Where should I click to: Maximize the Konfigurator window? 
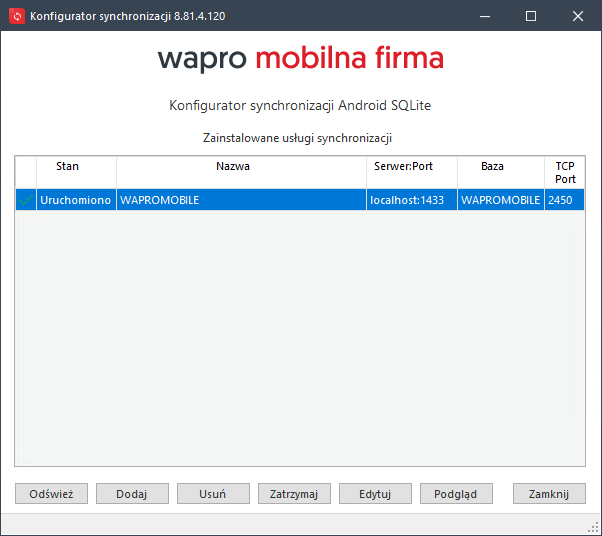(x=531, y=16)
